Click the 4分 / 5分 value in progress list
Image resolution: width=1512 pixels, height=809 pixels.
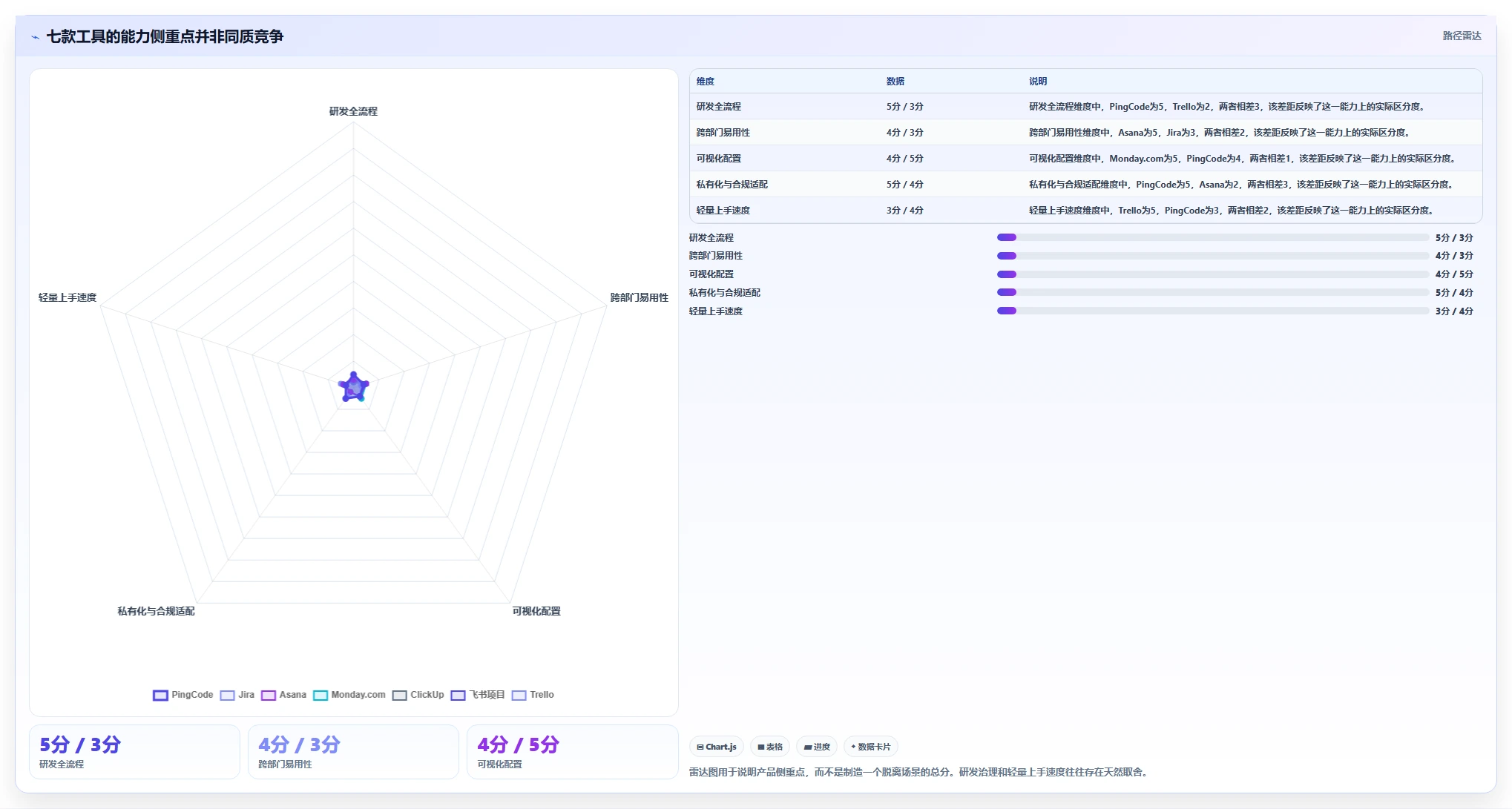coord(1454,274)
